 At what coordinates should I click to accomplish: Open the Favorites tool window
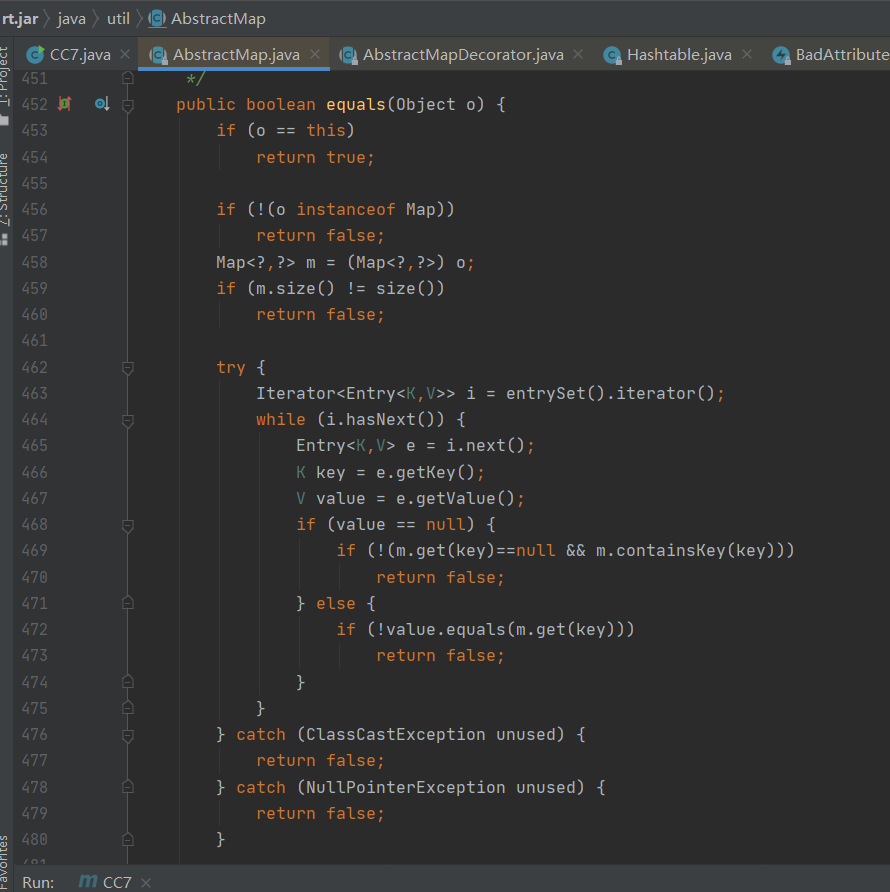pyautogui.click(x=5, y=860)
